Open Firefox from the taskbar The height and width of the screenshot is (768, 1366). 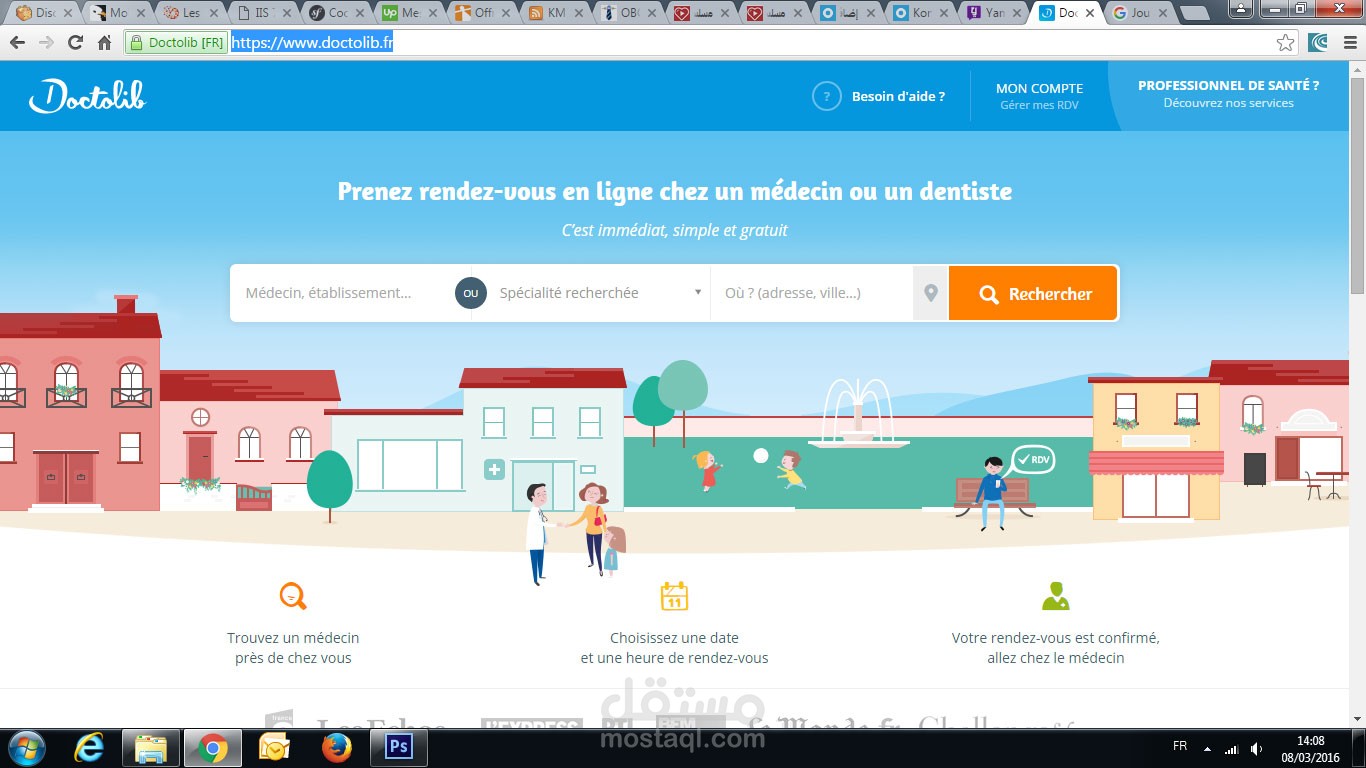tap(337, 748)
